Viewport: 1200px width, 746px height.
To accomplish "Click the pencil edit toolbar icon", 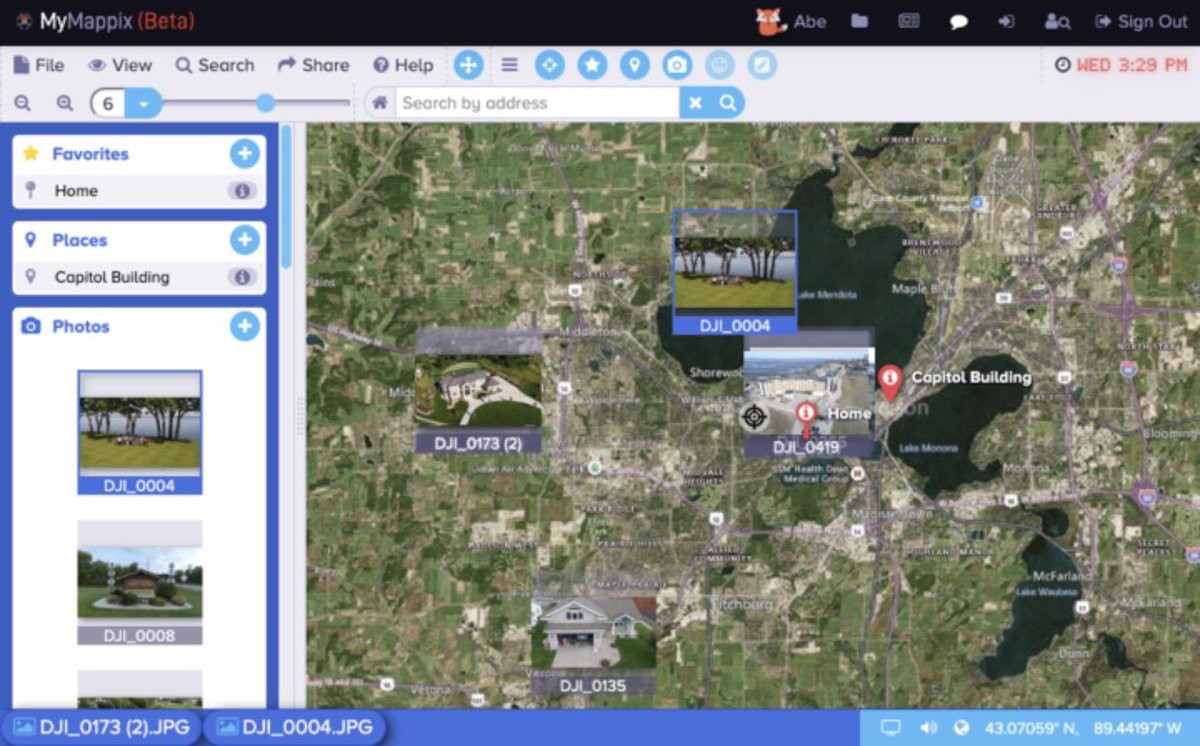I will 762,65.
